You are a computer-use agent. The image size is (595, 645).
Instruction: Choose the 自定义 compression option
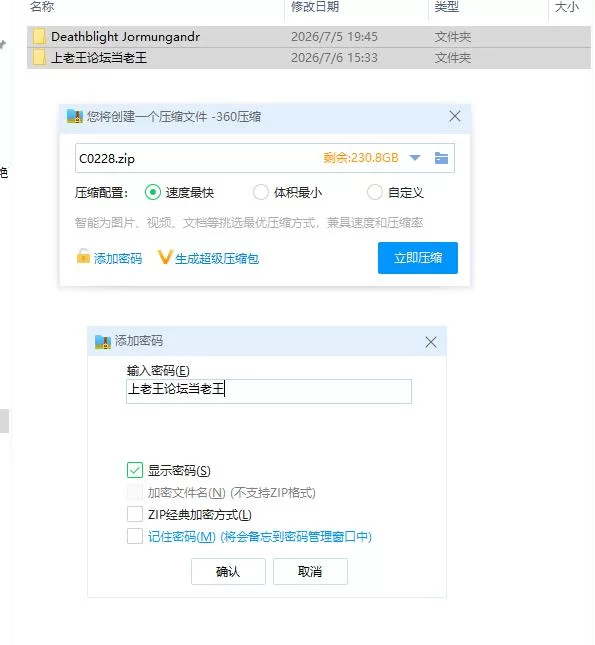tap(374, 192)
